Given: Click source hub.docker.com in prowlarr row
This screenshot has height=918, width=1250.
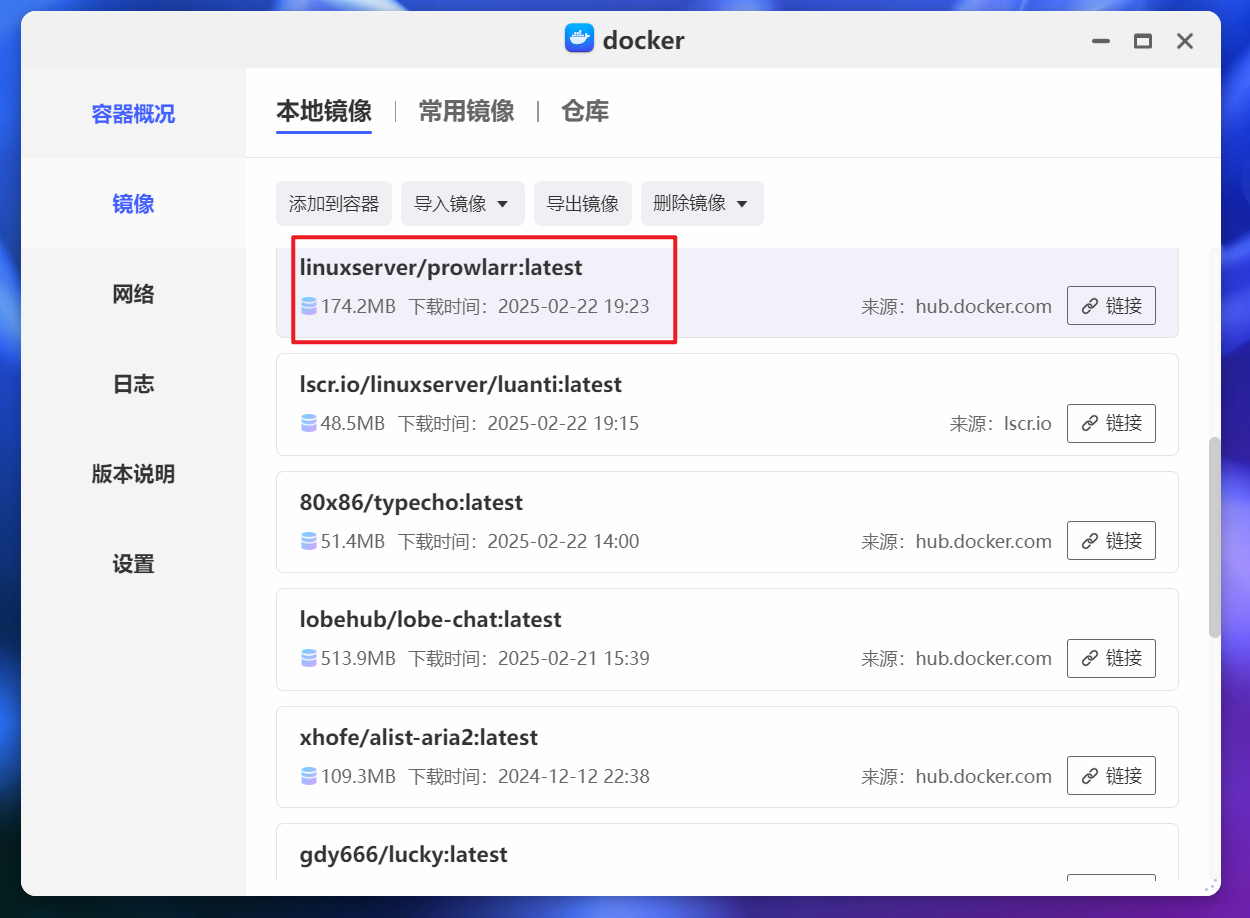Looking at the screenshot, I should (x=984, y=307).
